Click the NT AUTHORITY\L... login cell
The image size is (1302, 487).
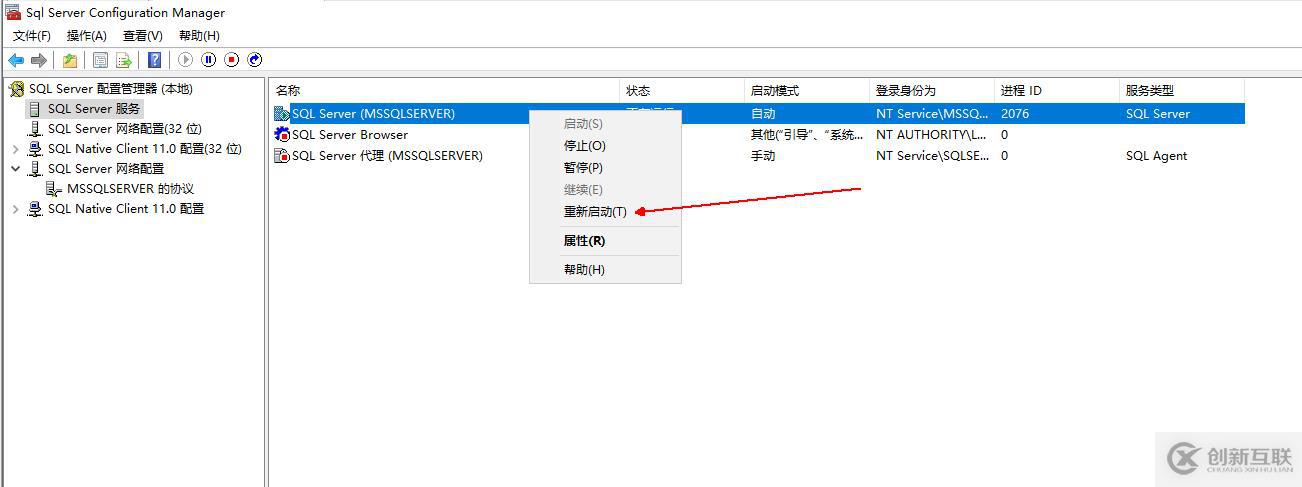pos(931,135)
